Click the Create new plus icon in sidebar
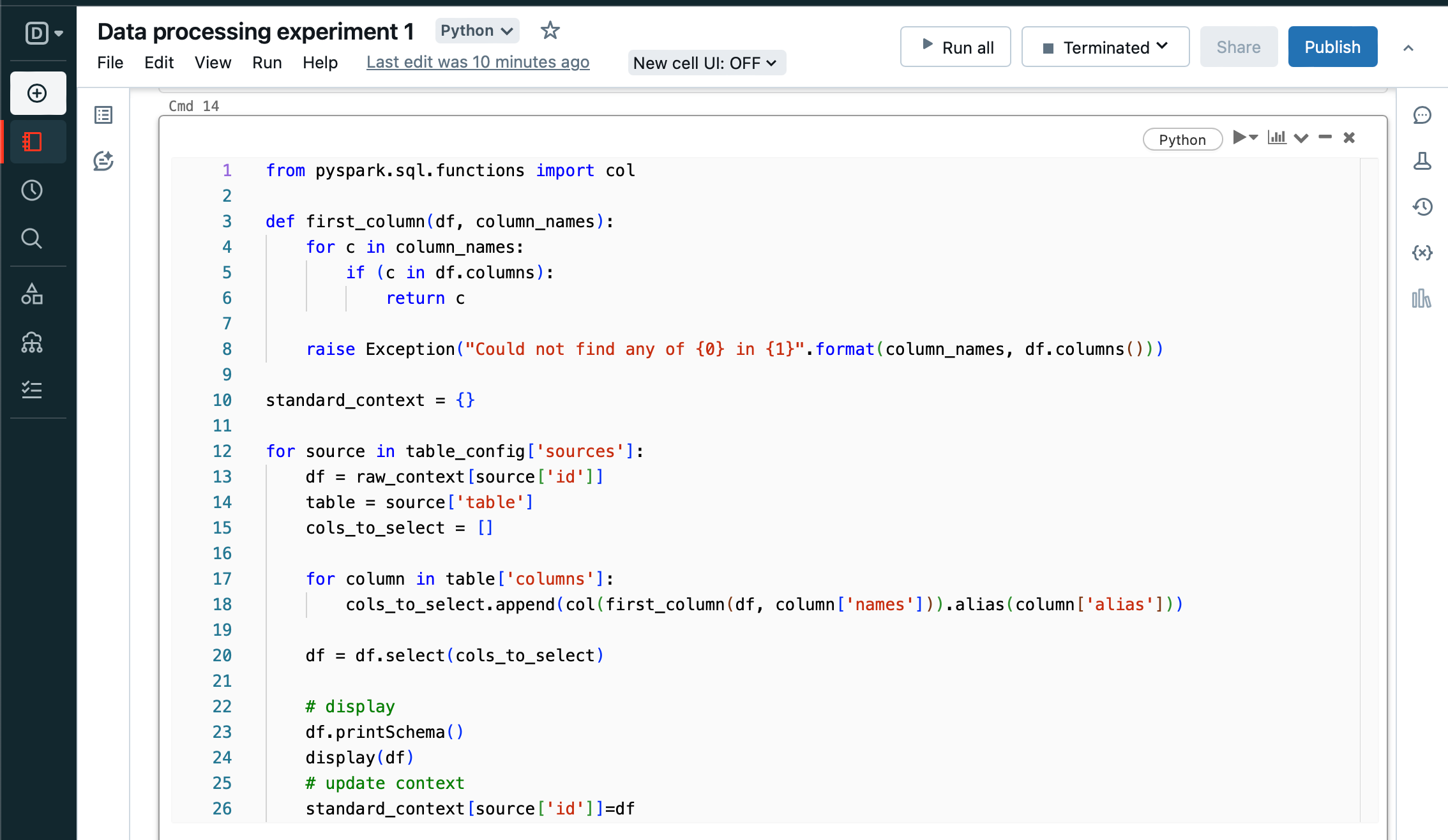Viewport: 1448px width, 840px height. point(38,93)
